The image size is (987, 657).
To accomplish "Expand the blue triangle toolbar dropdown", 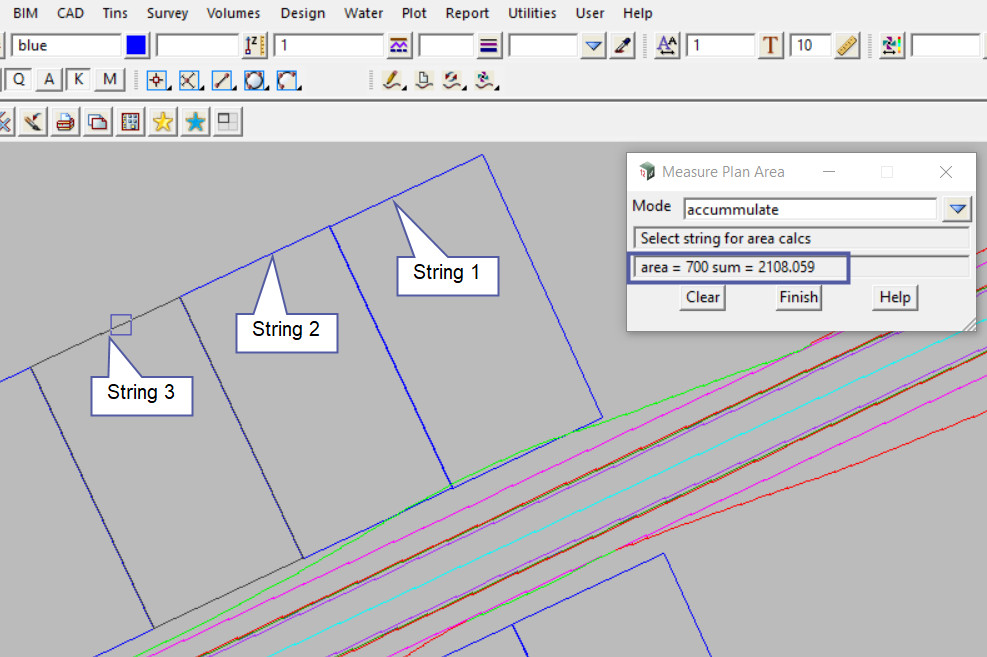I will point(594,46).
